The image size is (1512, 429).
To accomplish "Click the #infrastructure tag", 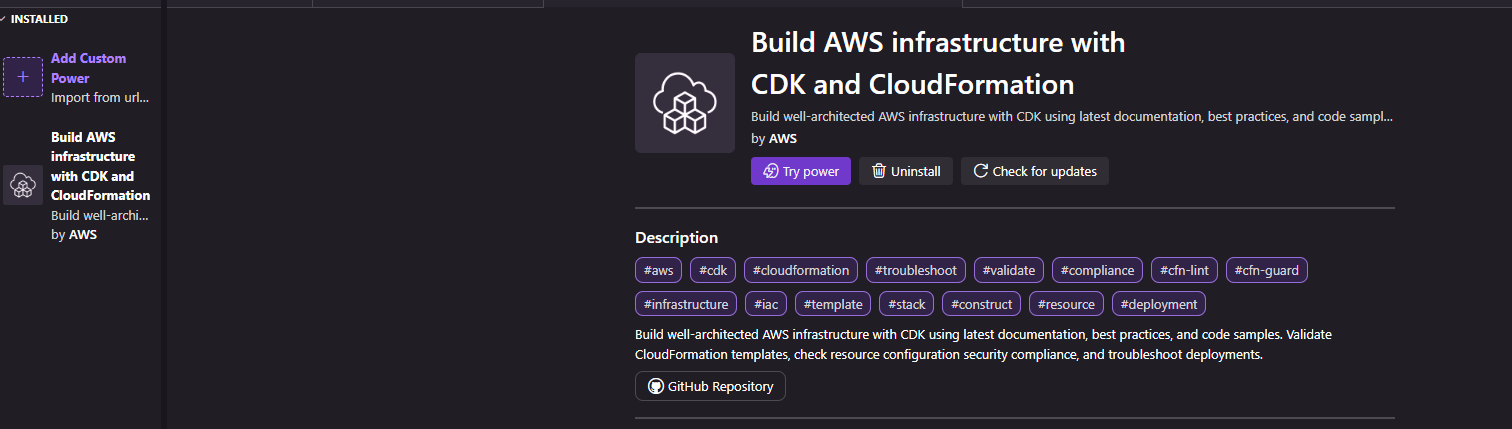I will (x=686, y=303).
